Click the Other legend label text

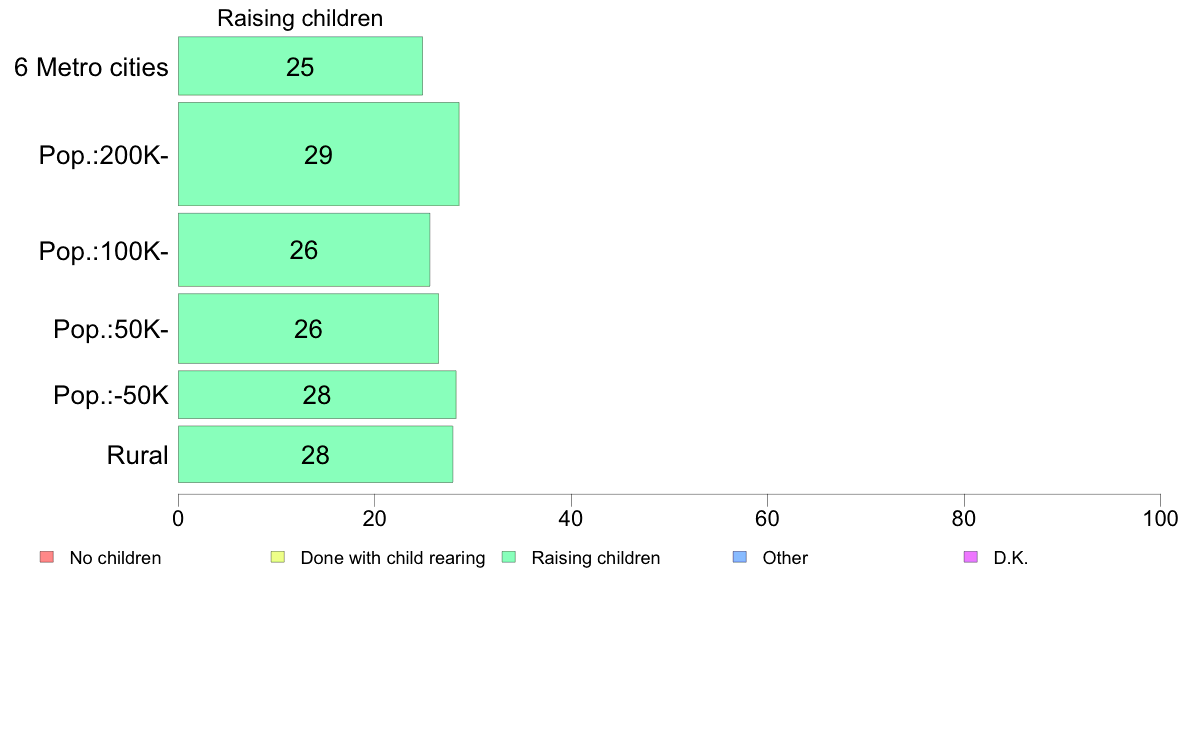pos(785,558)
